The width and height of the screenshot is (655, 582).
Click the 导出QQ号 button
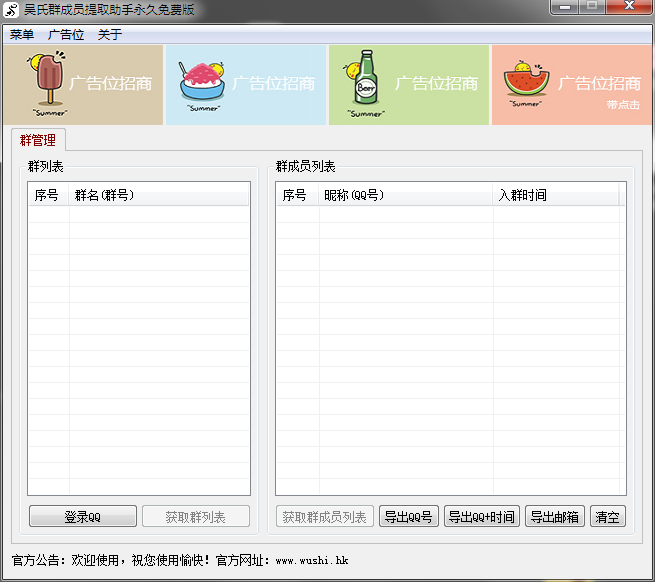pyautogui.click(x=409, y=516)
